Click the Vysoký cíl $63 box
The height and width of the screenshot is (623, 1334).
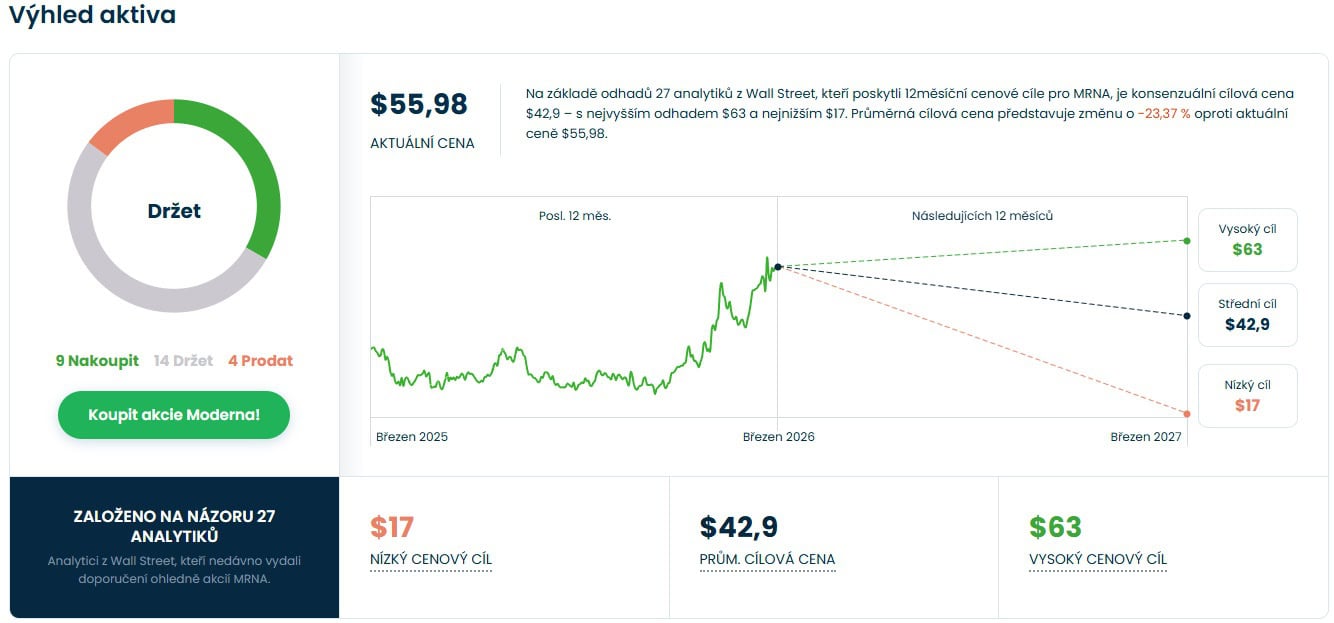pyautogui.click(x=1247, y=240)
